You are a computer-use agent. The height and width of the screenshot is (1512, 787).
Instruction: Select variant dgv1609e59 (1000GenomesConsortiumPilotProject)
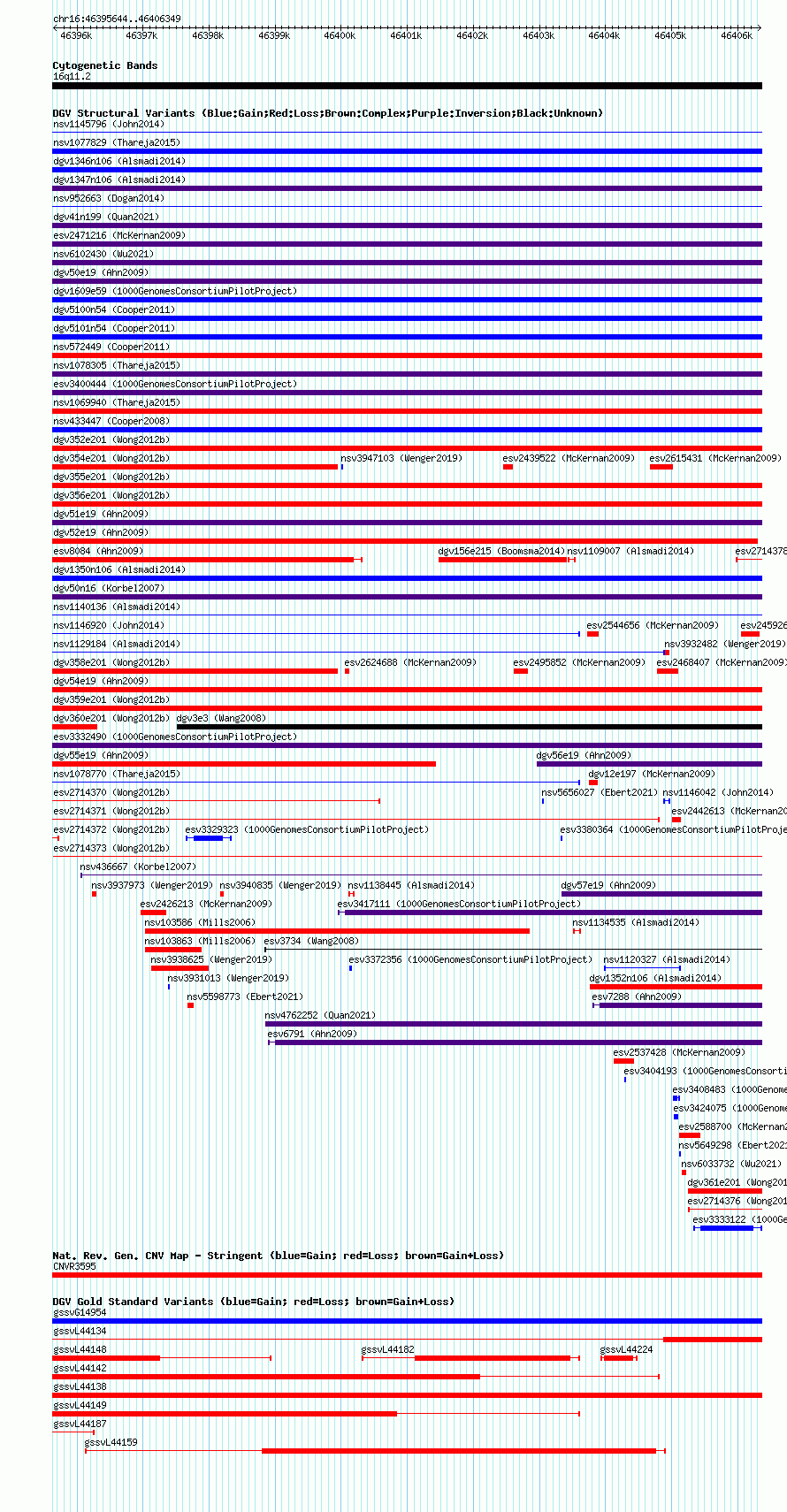(175, 291)
